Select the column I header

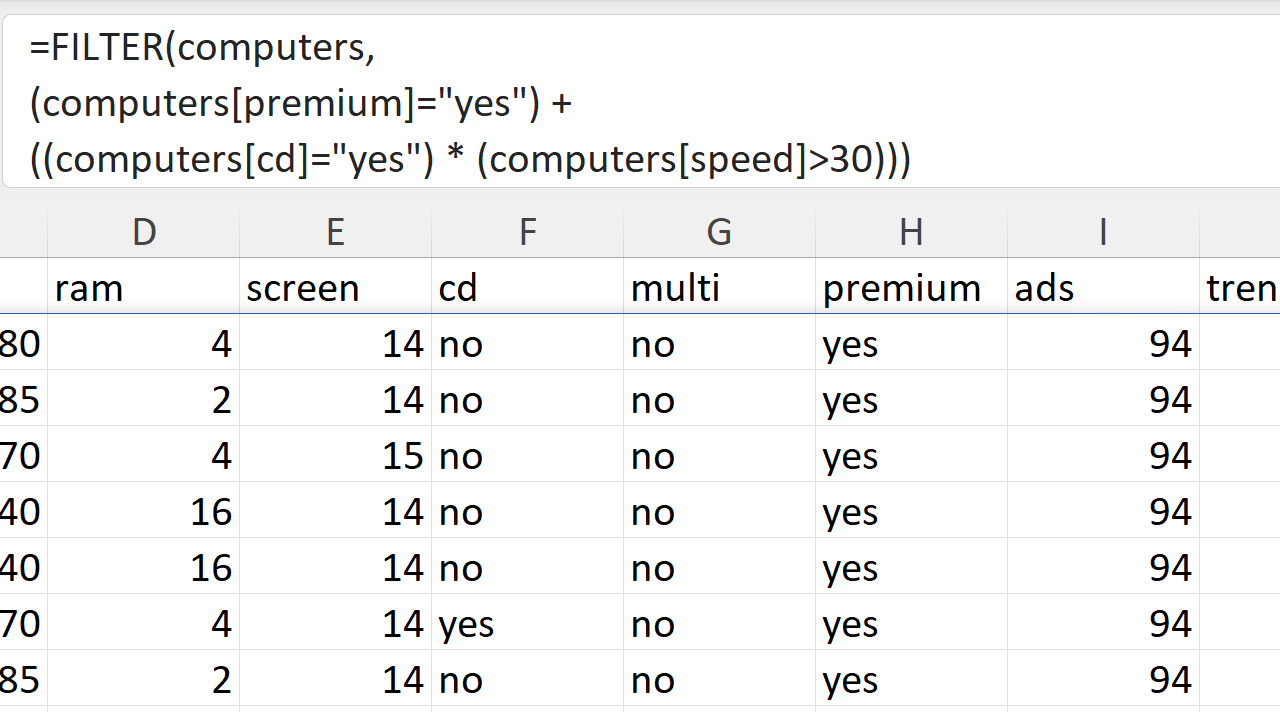coord(1103,232)
